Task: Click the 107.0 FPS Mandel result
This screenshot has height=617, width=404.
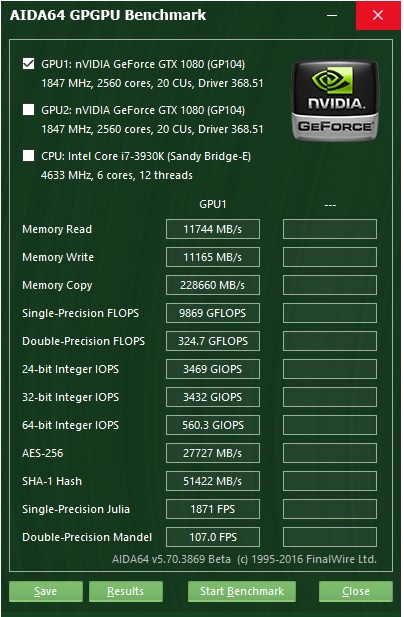Action: (x=213, y=537)
